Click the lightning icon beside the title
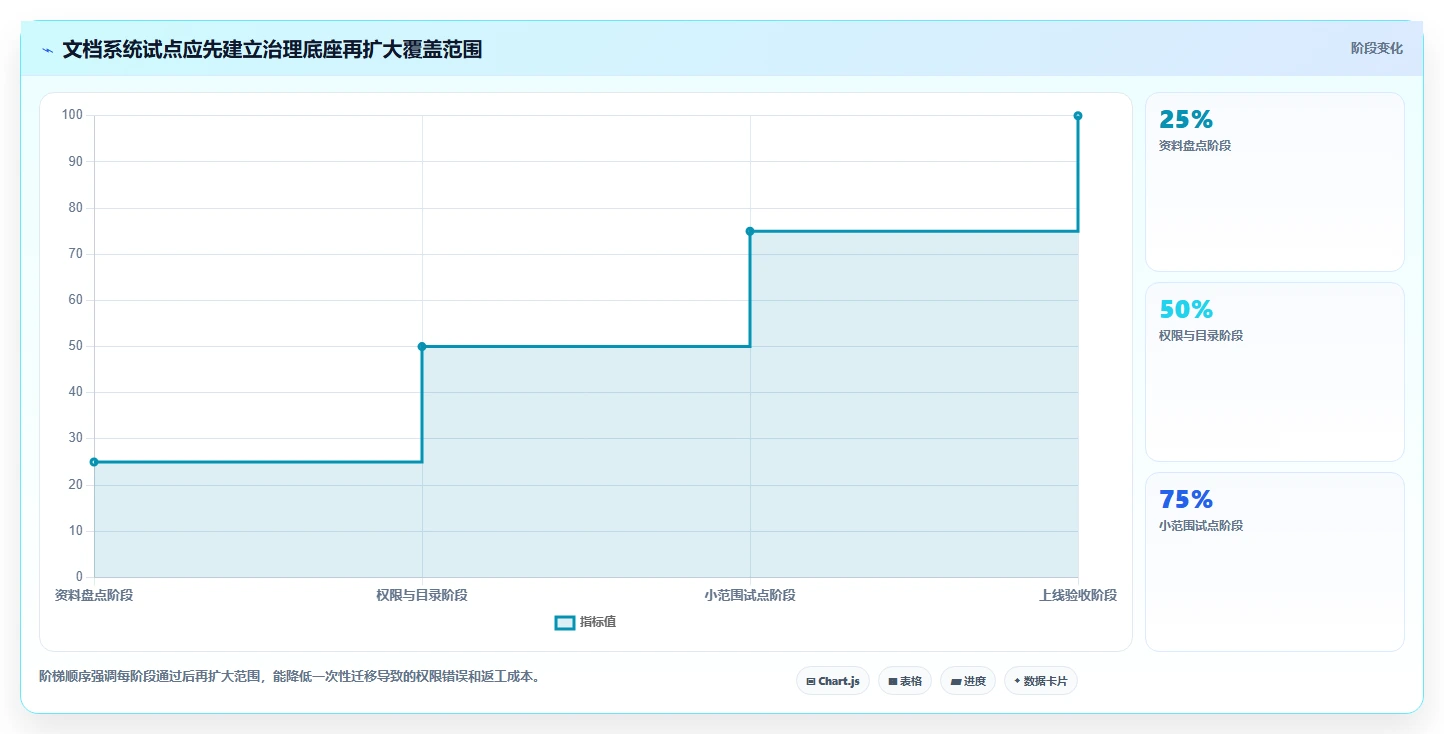Screen dimensions: 1444x734 point(48,49)
